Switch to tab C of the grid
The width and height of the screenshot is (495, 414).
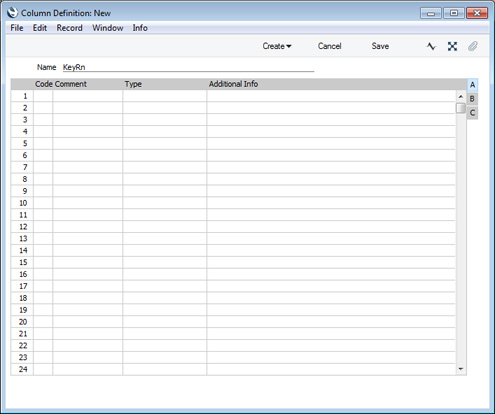pos(472,113)
